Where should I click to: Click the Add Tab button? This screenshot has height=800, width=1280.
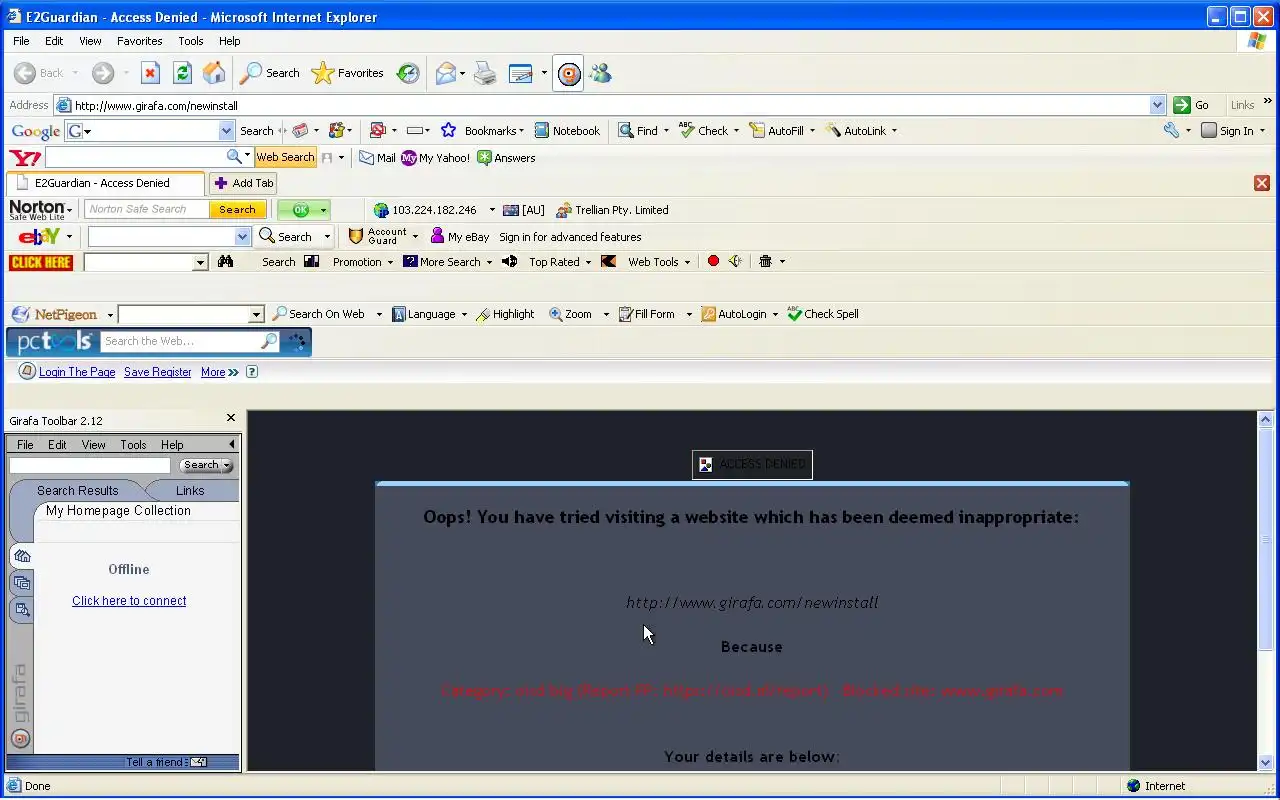pos(243,183)
